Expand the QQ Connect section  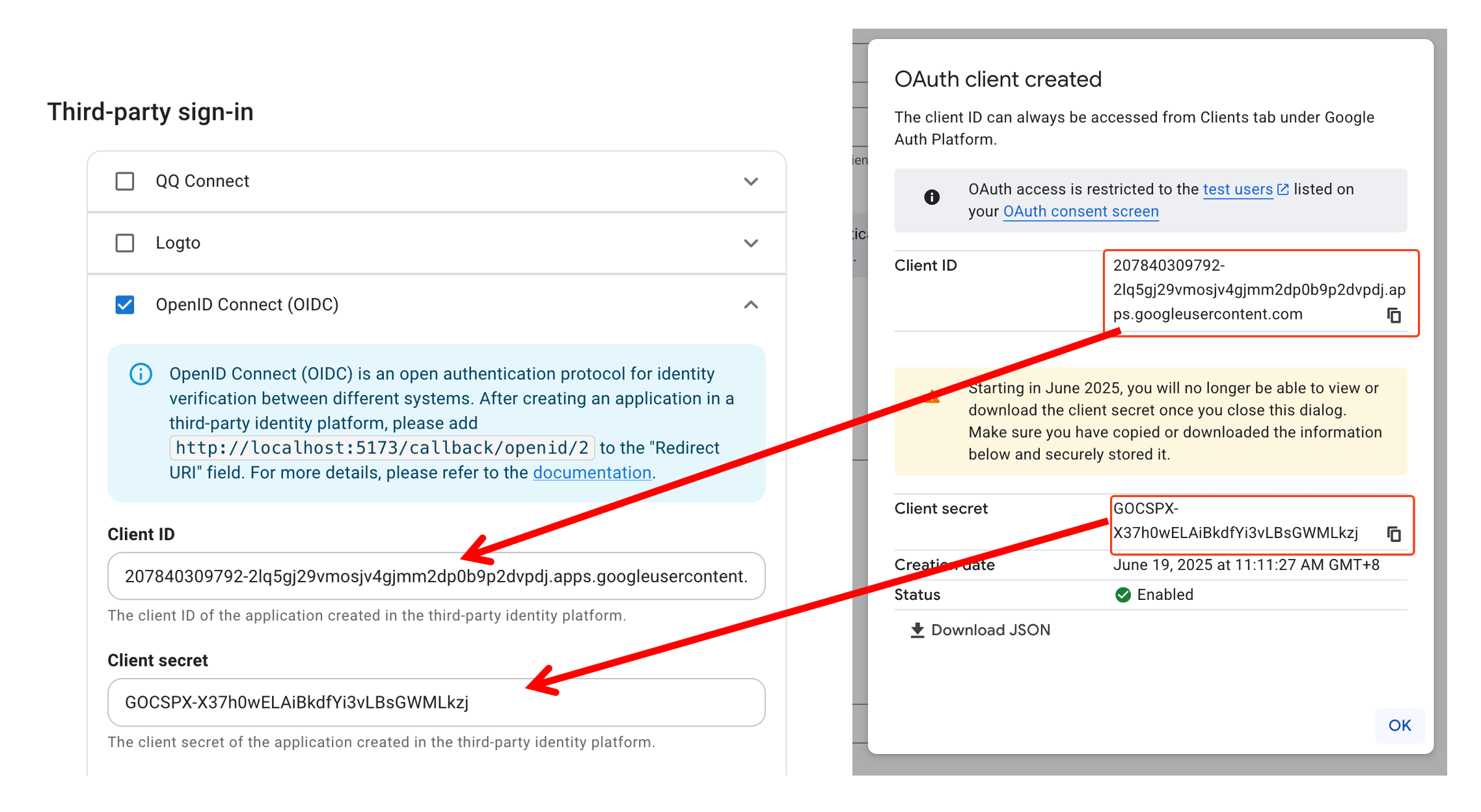[x=751, y=181]
